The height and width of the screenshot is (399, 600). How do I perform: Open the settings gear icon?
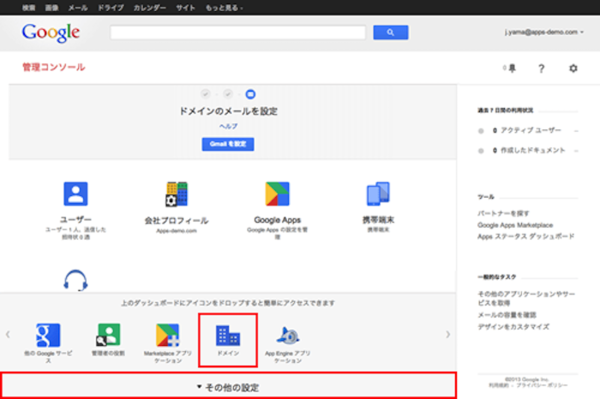(x=573, y=68)
